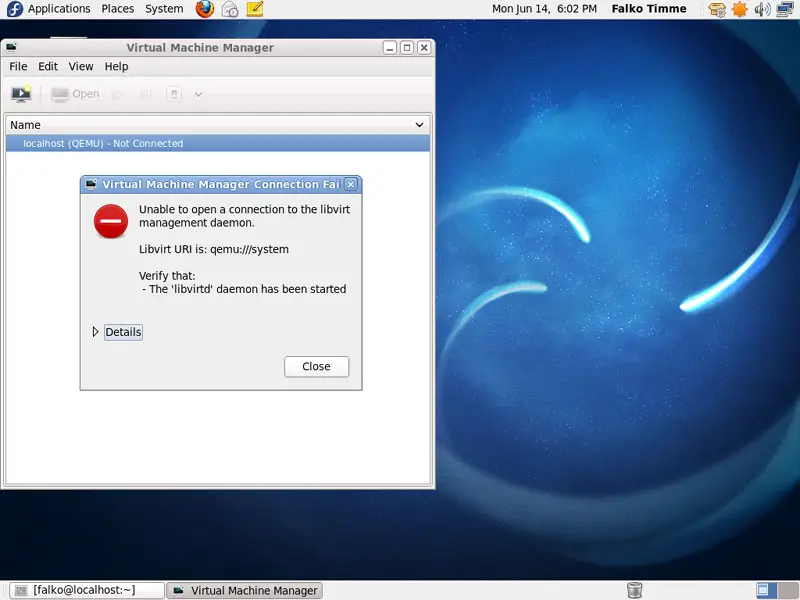Click the Name column header
Image resolution: width=800 pixels, height=600 pixels.
[218, 125]
